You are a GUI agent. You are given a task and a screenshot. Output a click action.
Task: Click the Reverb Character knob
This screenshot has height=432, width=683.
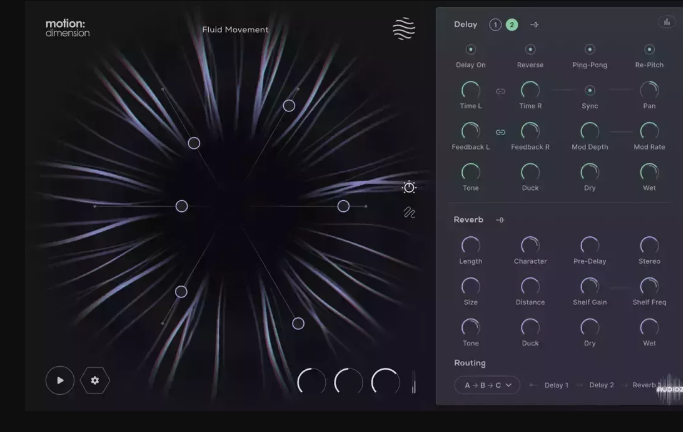(x=530, y=245)
